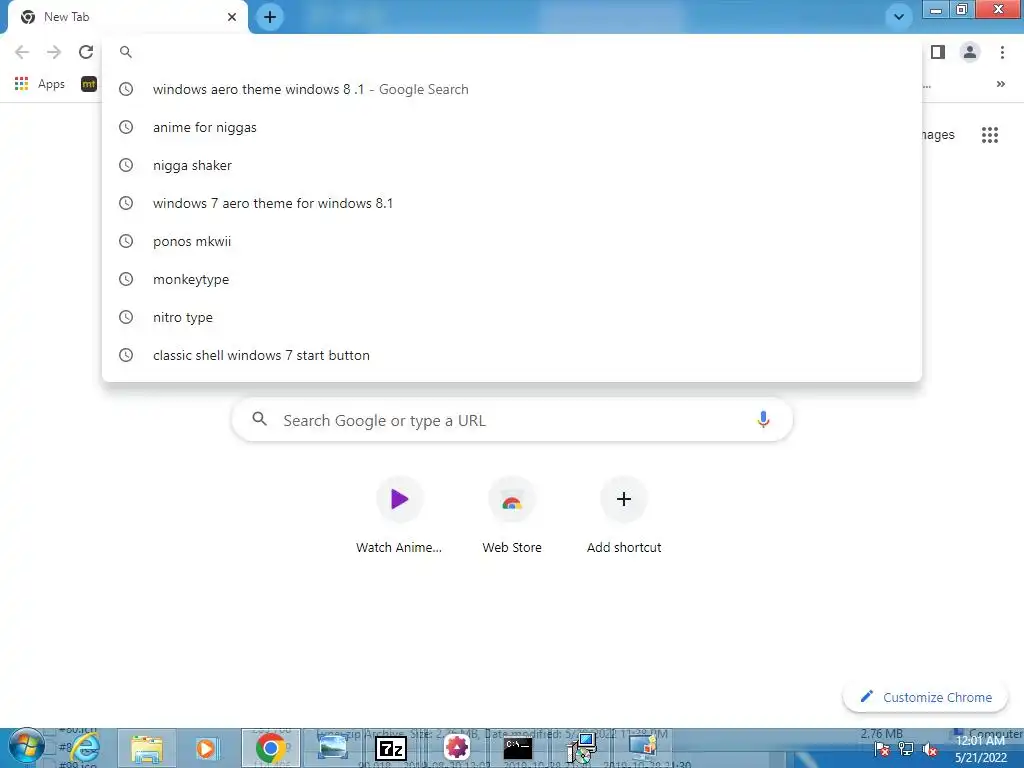This screenshot has width=1024, height=768.
Task: Open the landscape picture app on taskbar
Action: click(x=332, y=748)
